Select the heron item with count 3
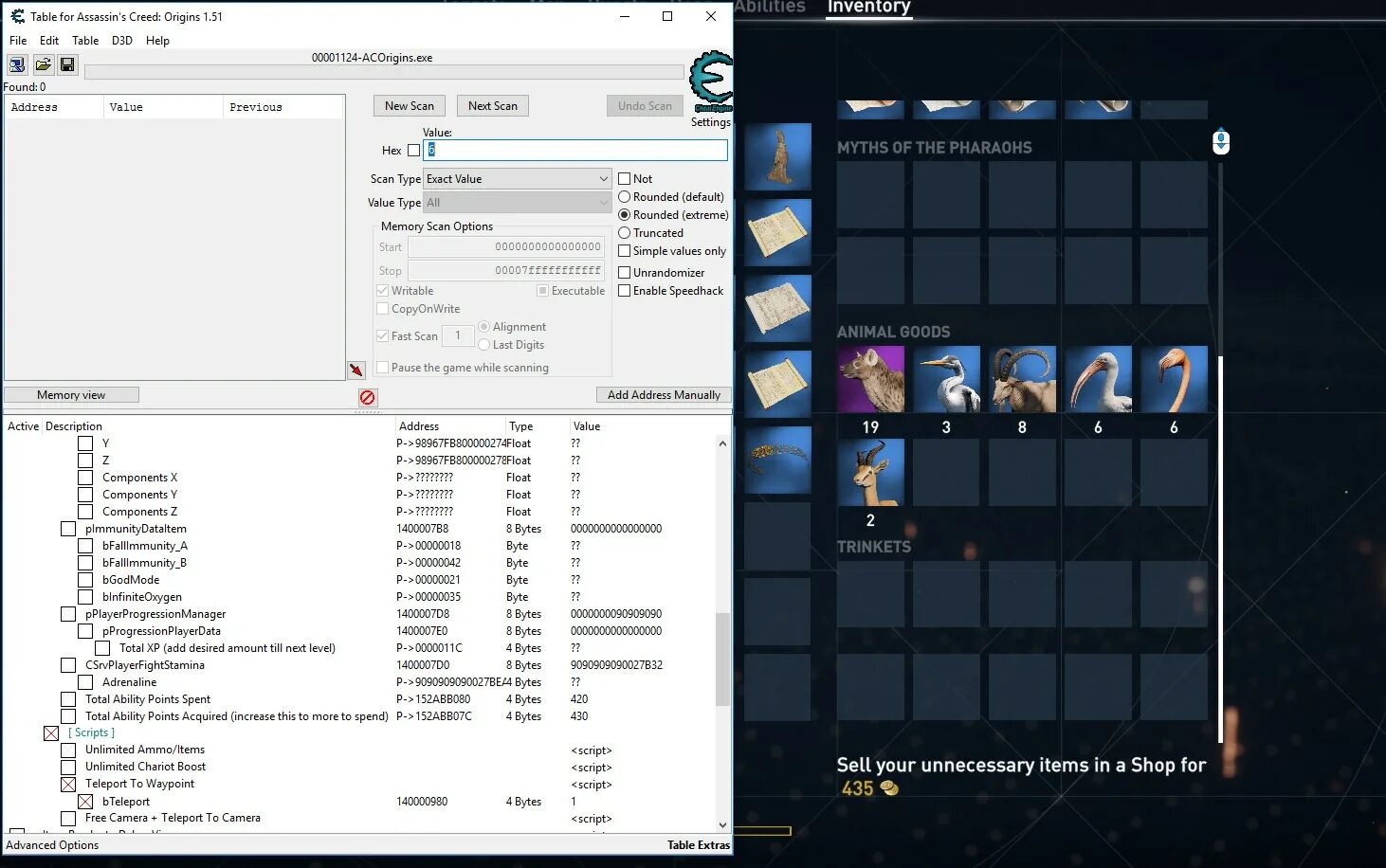This screenshot has height=868, width=1386. tap(946, 379)
